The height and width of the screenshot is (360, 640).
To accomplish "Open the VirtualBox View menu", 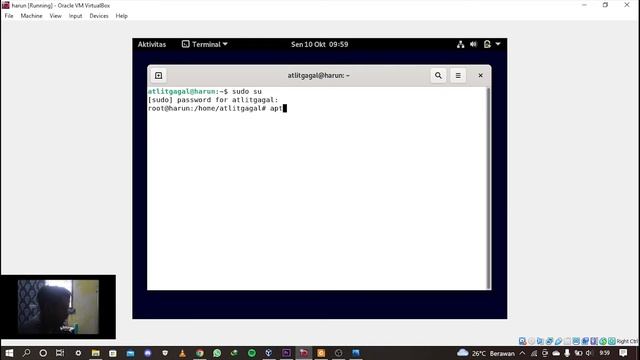I will point(56,16).
